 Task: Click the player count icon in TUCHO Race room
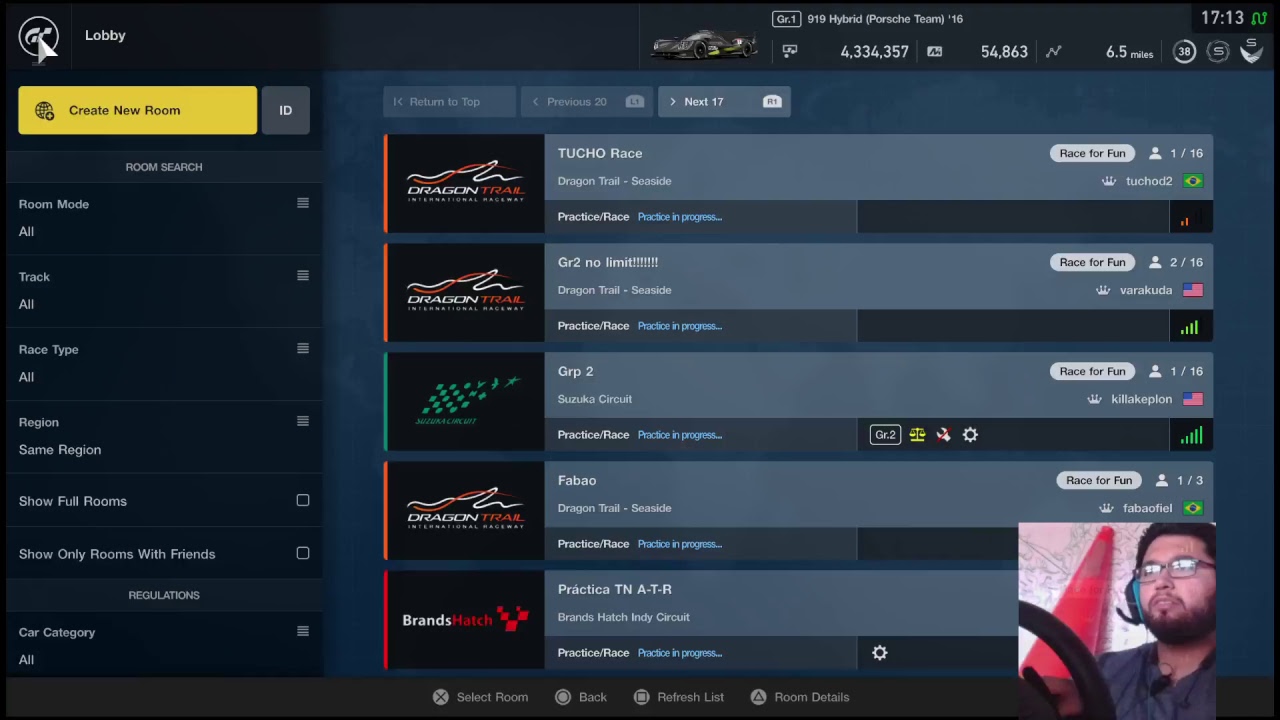pos(1155,153)
